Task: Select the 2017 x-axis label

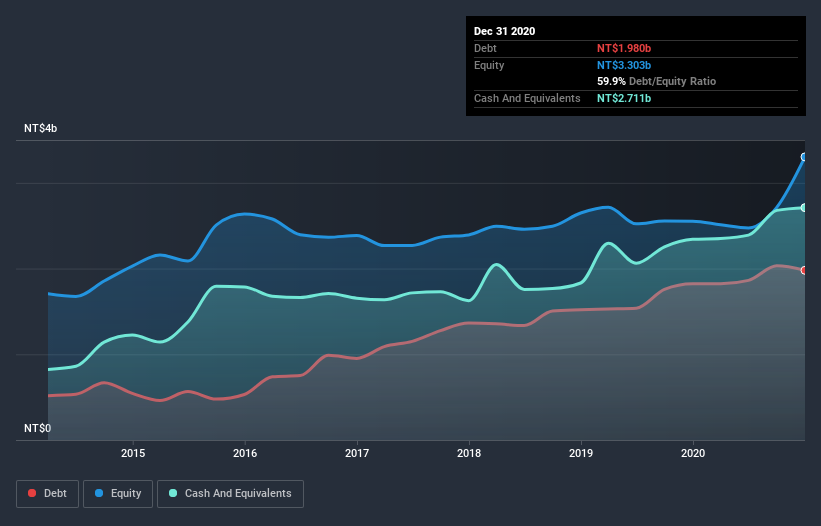Action: point(357,453)
